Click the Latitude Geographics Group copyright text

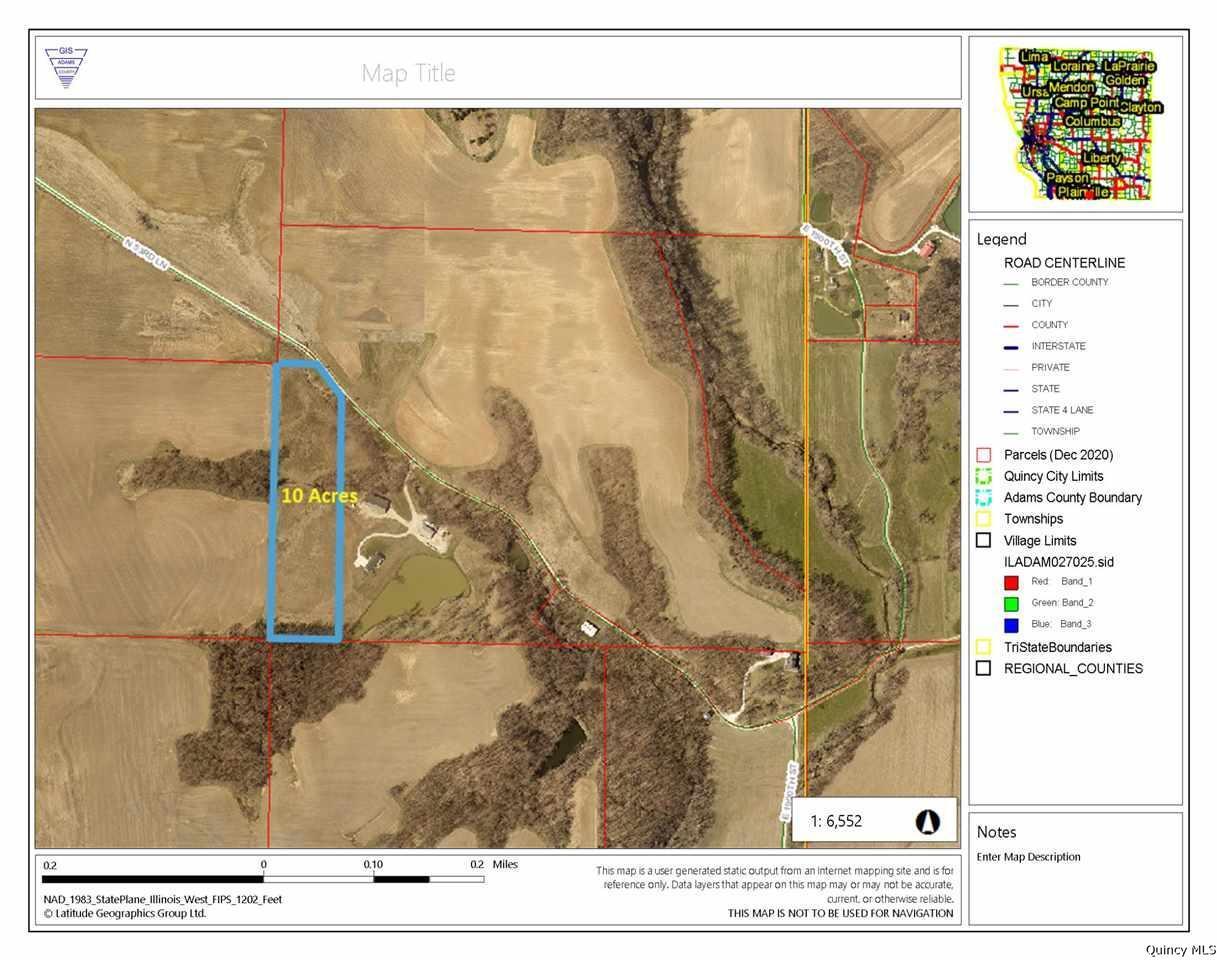(125, 913)
